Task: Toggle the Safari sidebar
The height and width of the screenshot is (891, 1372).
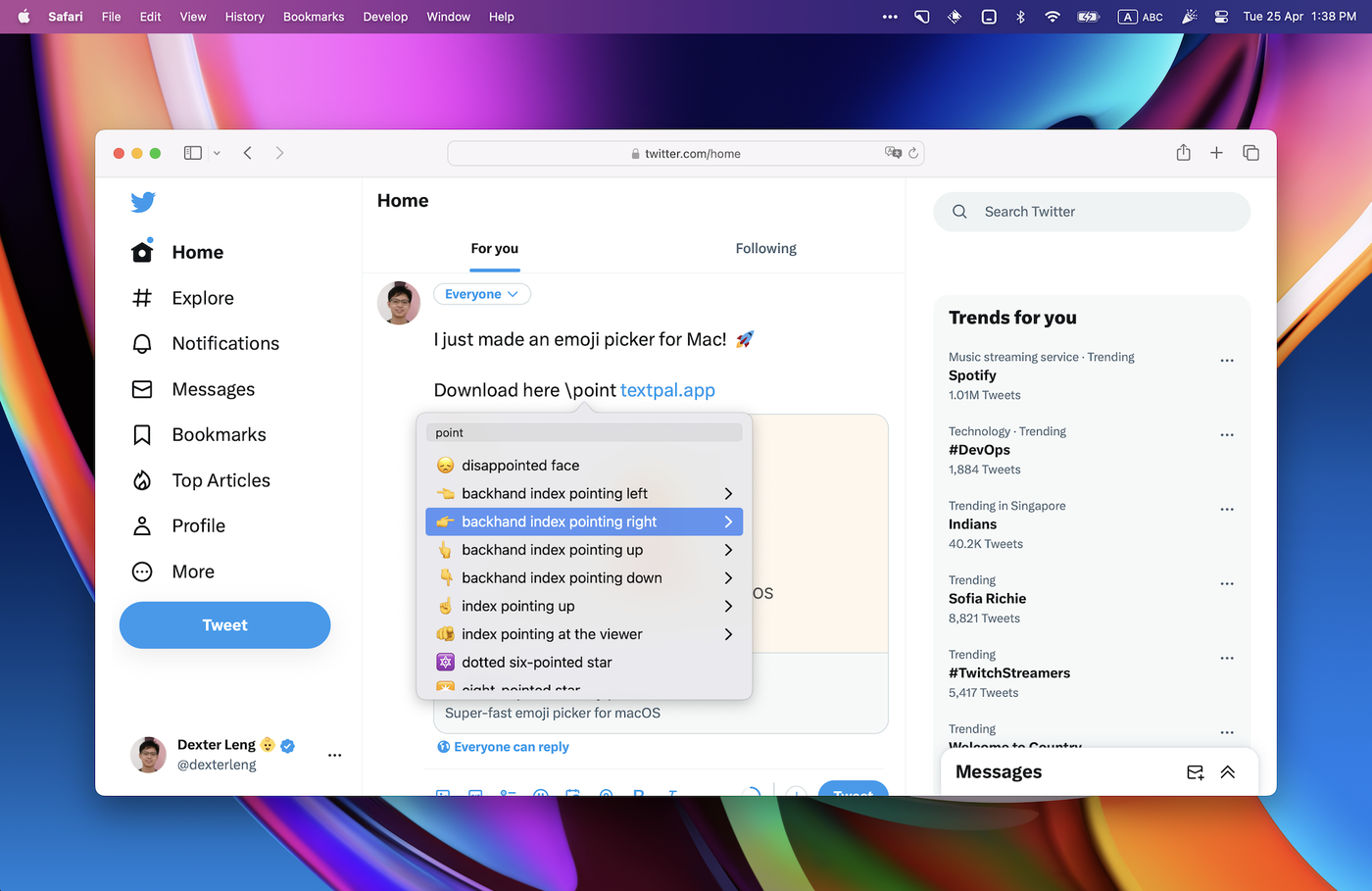Action: [193, 153]
